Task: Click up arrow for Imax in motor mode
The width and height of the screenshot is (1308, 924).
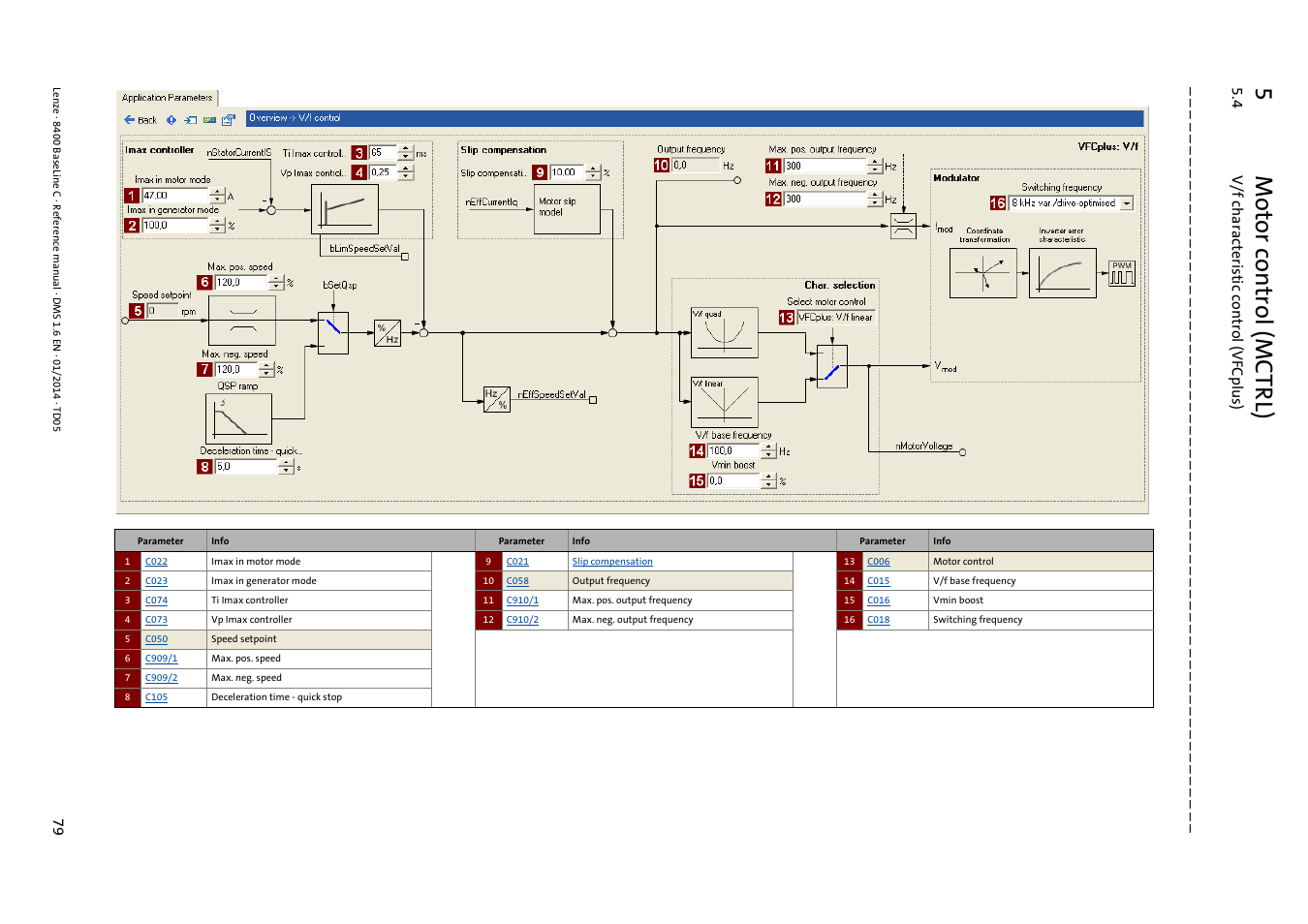Action: pyautogui.click(x=217, y=192)
